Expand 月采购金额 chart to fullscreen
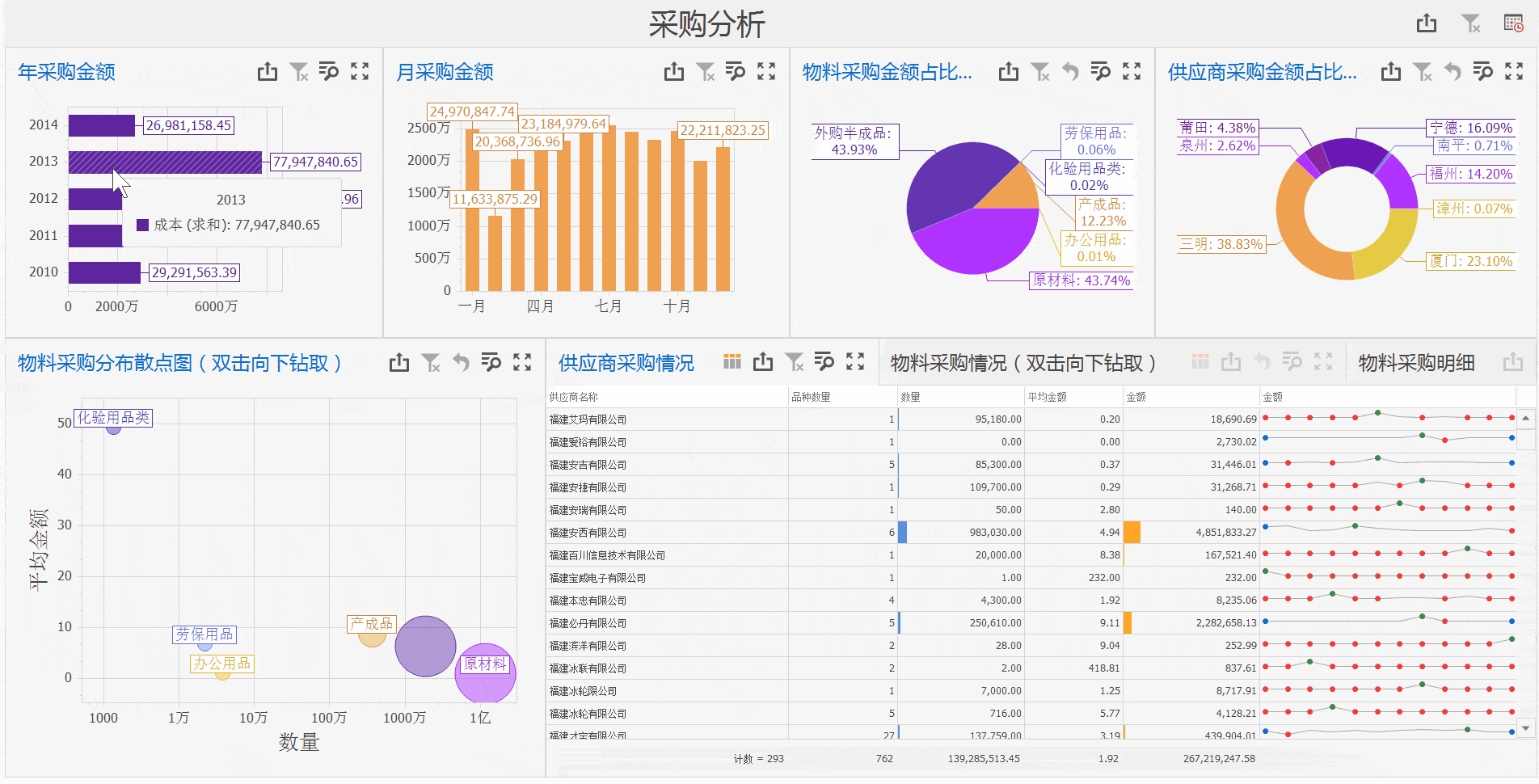 pos(765,71)
